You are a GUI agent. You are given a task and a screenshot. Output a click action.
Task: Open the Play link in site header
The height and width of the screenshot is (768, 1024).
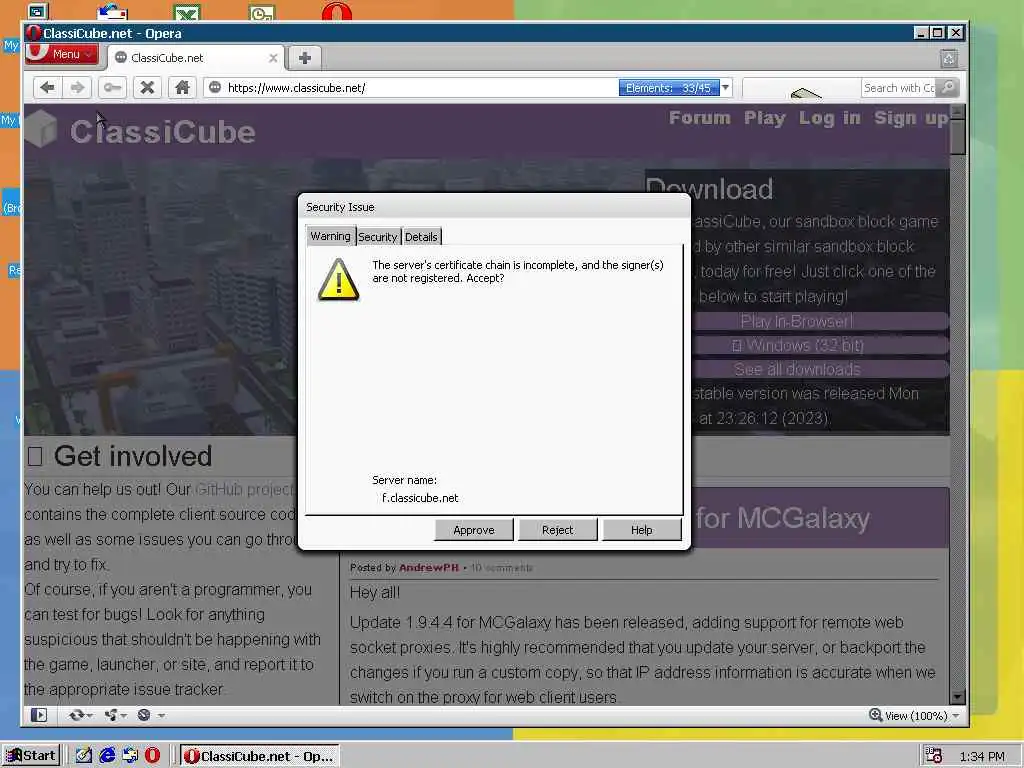point(765,118)
